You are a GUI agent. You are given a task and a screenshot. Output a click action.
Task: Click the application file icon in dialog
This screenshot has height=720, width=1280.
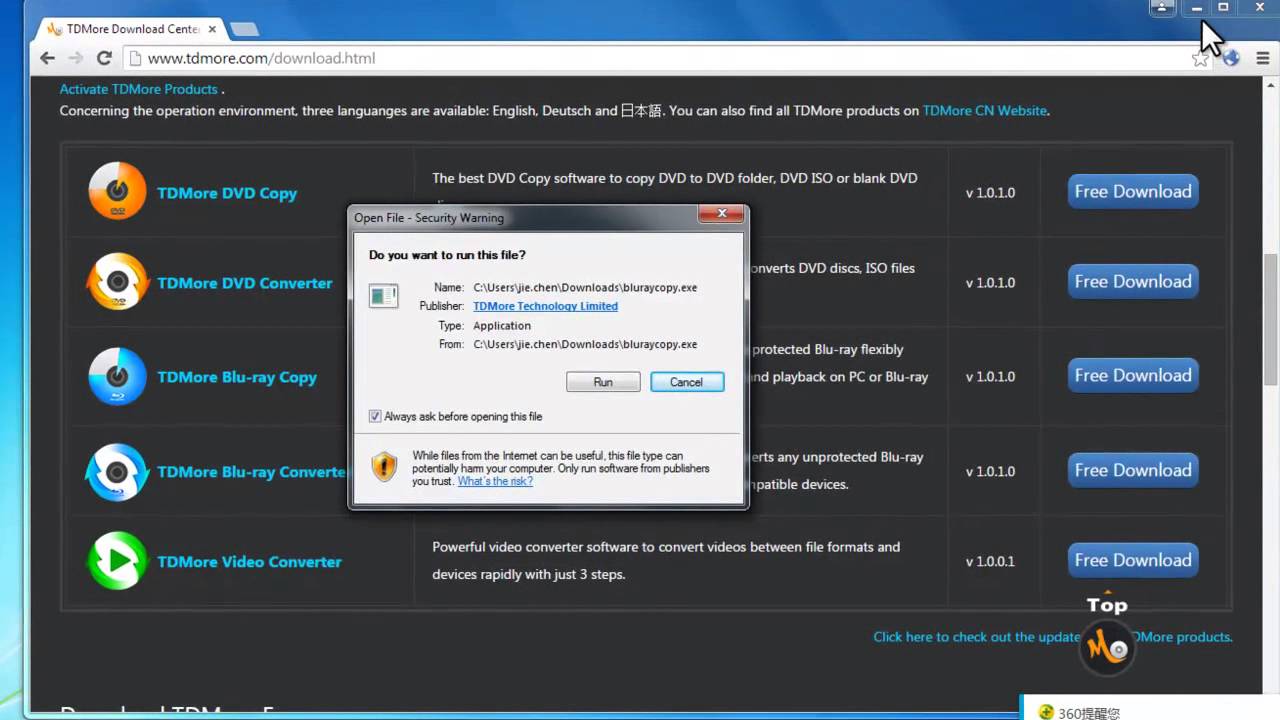[383, 296]
